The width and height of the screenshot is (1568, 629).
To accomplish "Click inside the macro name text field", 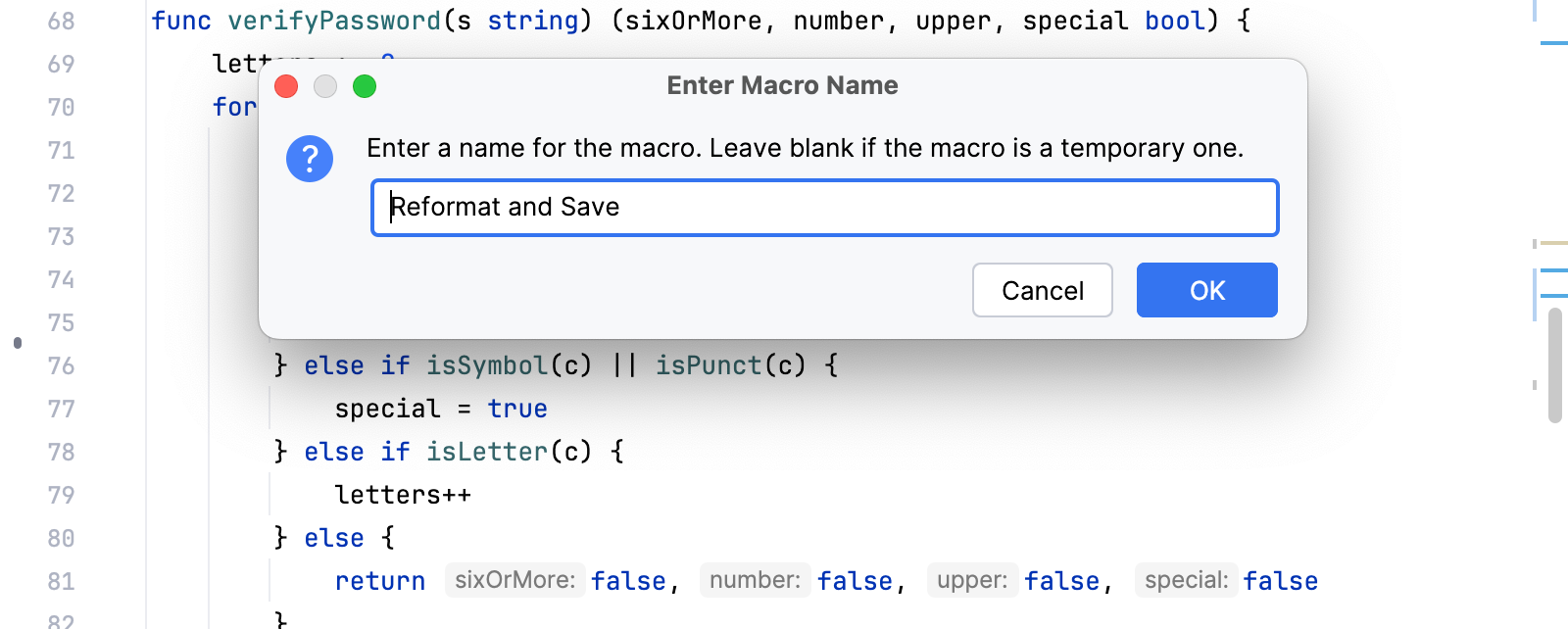I will coord(823,207).
